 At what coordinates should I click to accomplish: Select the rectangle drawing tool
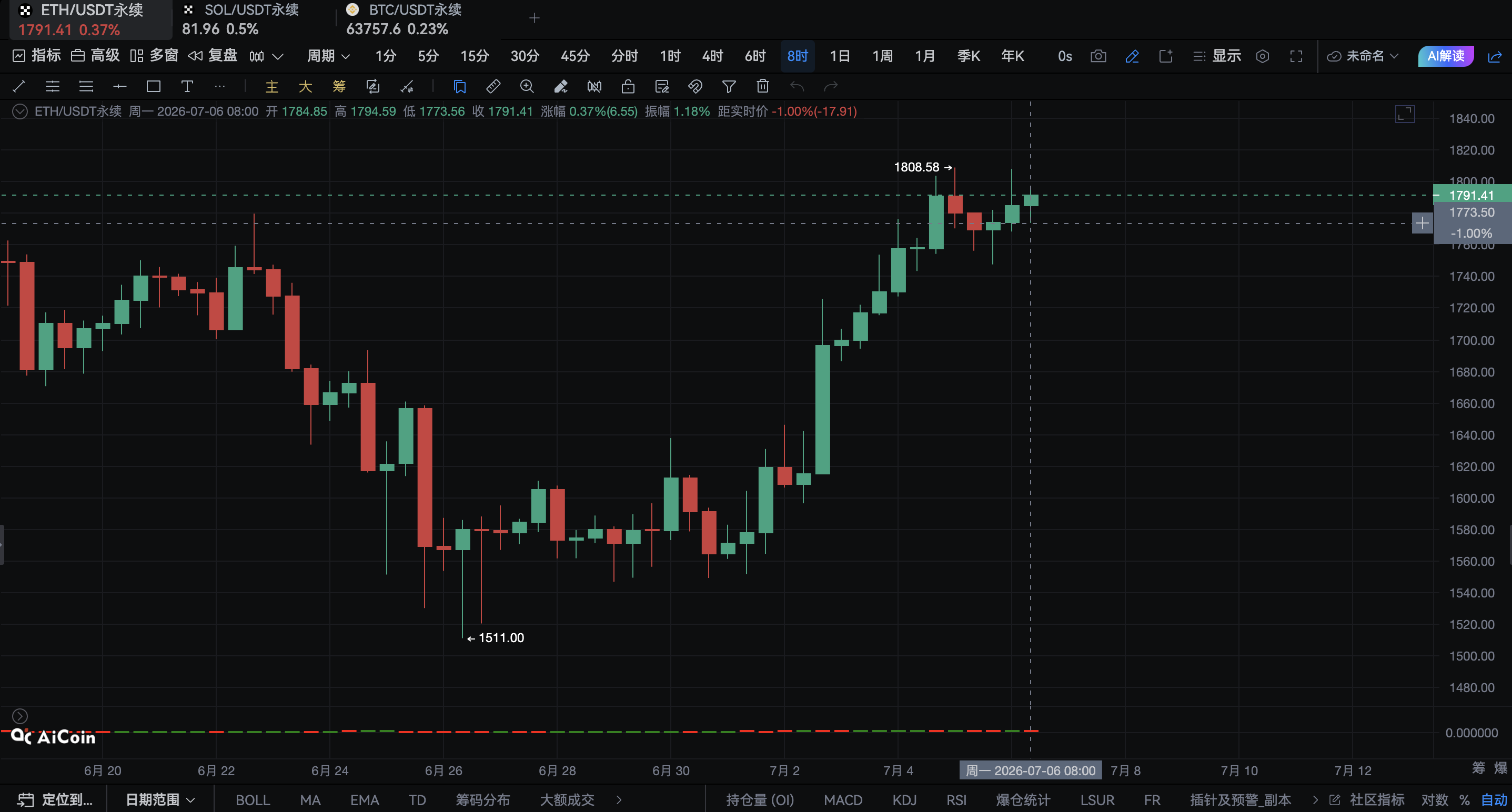tap(154, 87)
